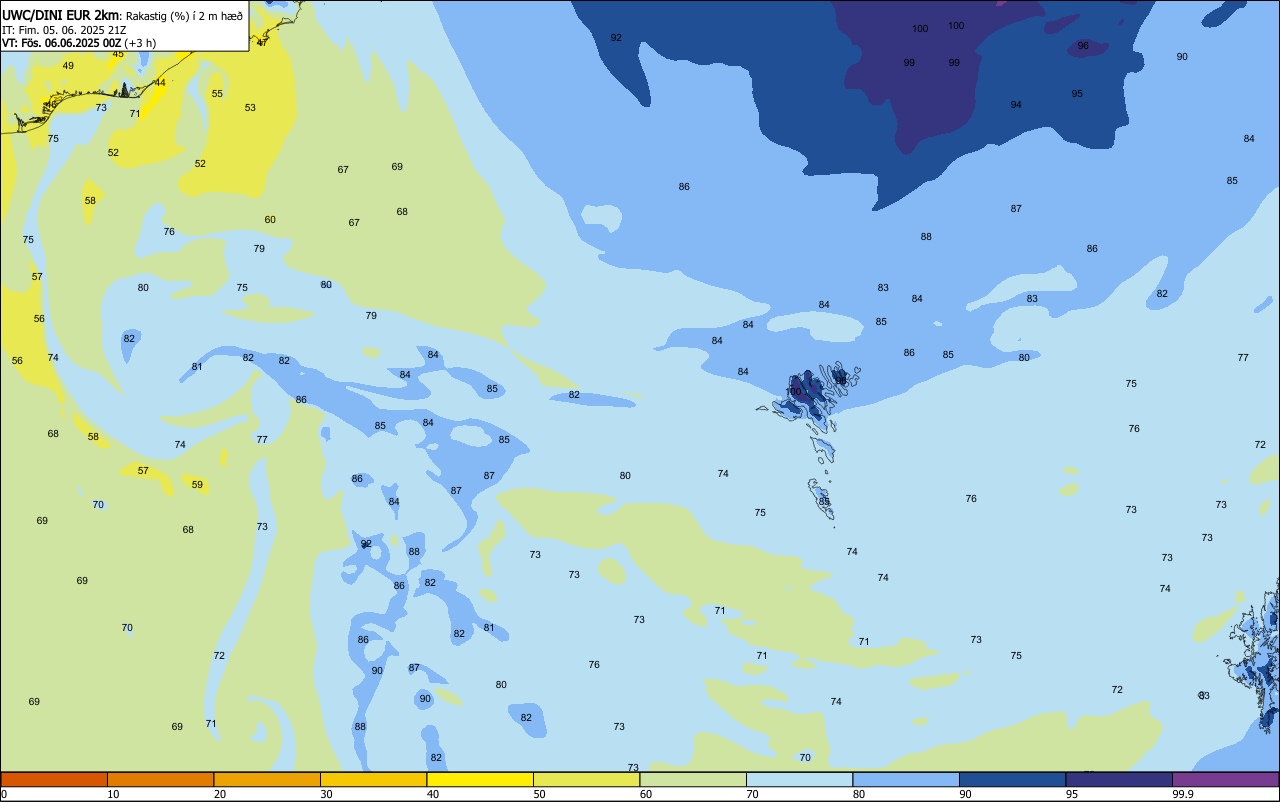
Task: Click the dark blue 90–95 legend swatch
Action: coord(1012,779)
